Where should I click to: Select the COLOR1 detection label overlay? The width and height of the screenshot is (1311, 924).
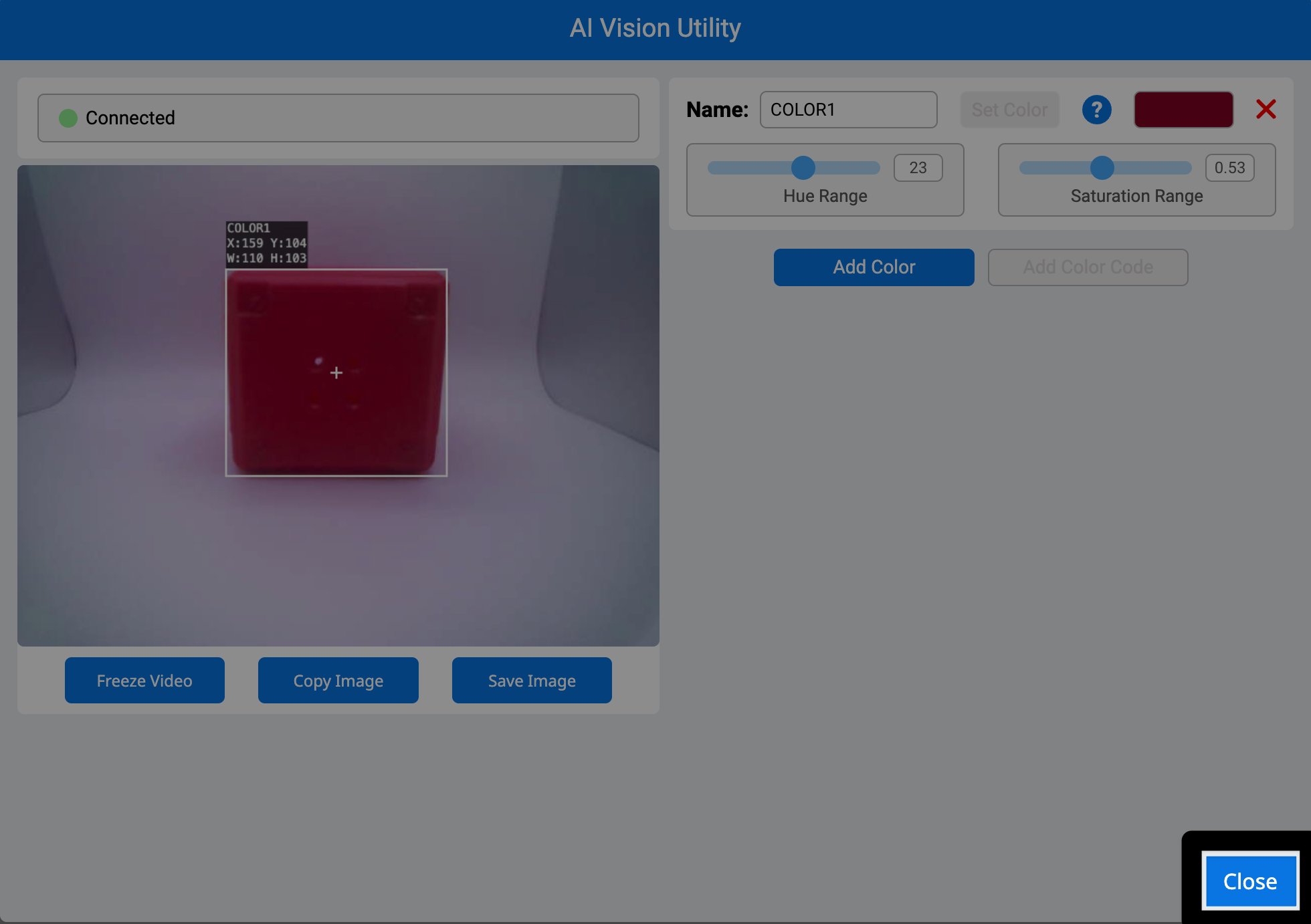[266, 242]
